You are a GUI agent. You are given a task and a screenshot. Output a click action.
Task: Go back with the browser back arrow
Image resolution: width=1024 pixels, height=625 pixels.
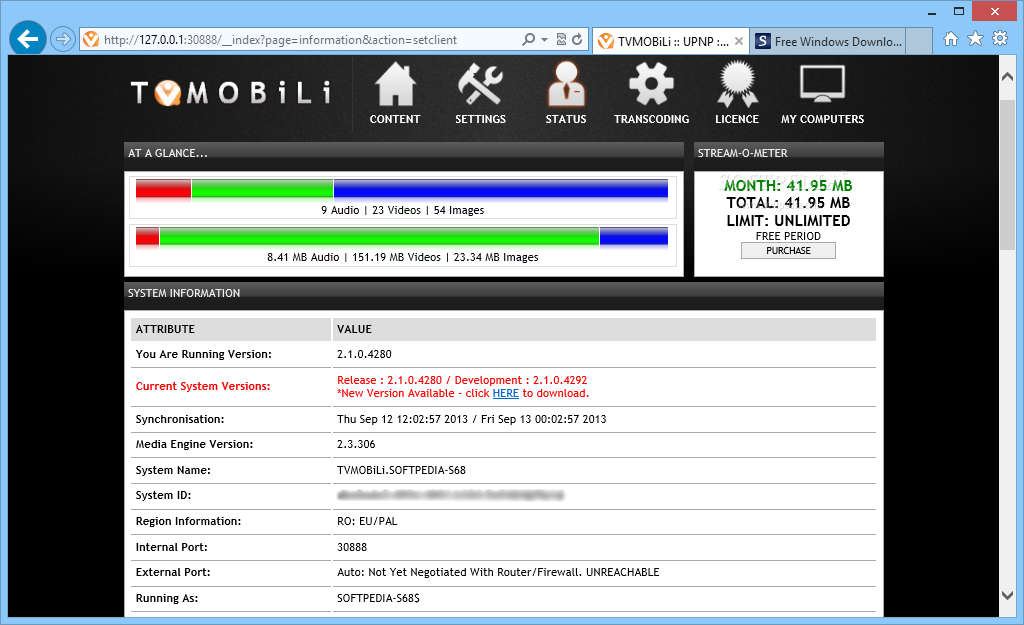[27, 39]
